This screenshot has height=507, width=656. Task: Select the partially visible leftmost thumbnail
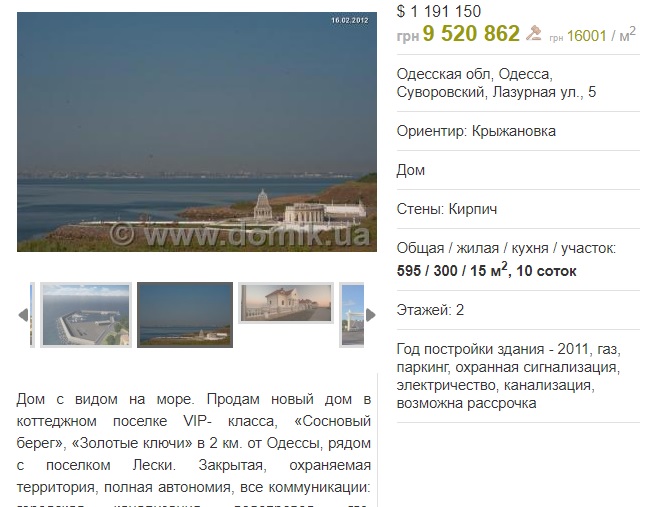32,315
